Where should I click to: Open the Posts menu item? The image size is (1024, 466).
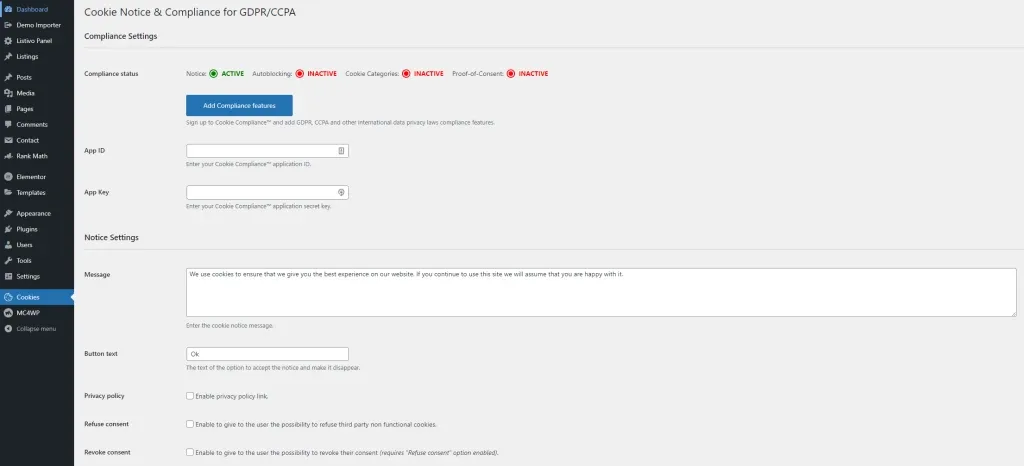[x=37, y=77]
